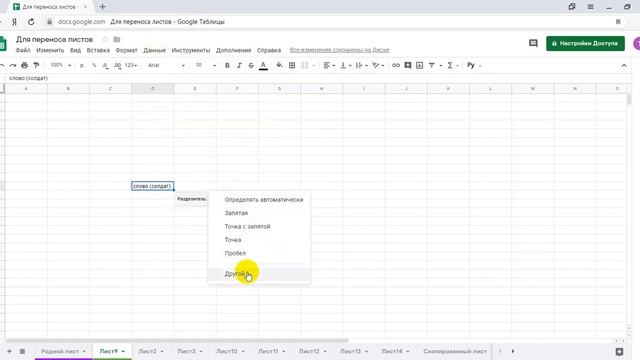Collapse the menus with the chevron arrow

pos(624,65)
